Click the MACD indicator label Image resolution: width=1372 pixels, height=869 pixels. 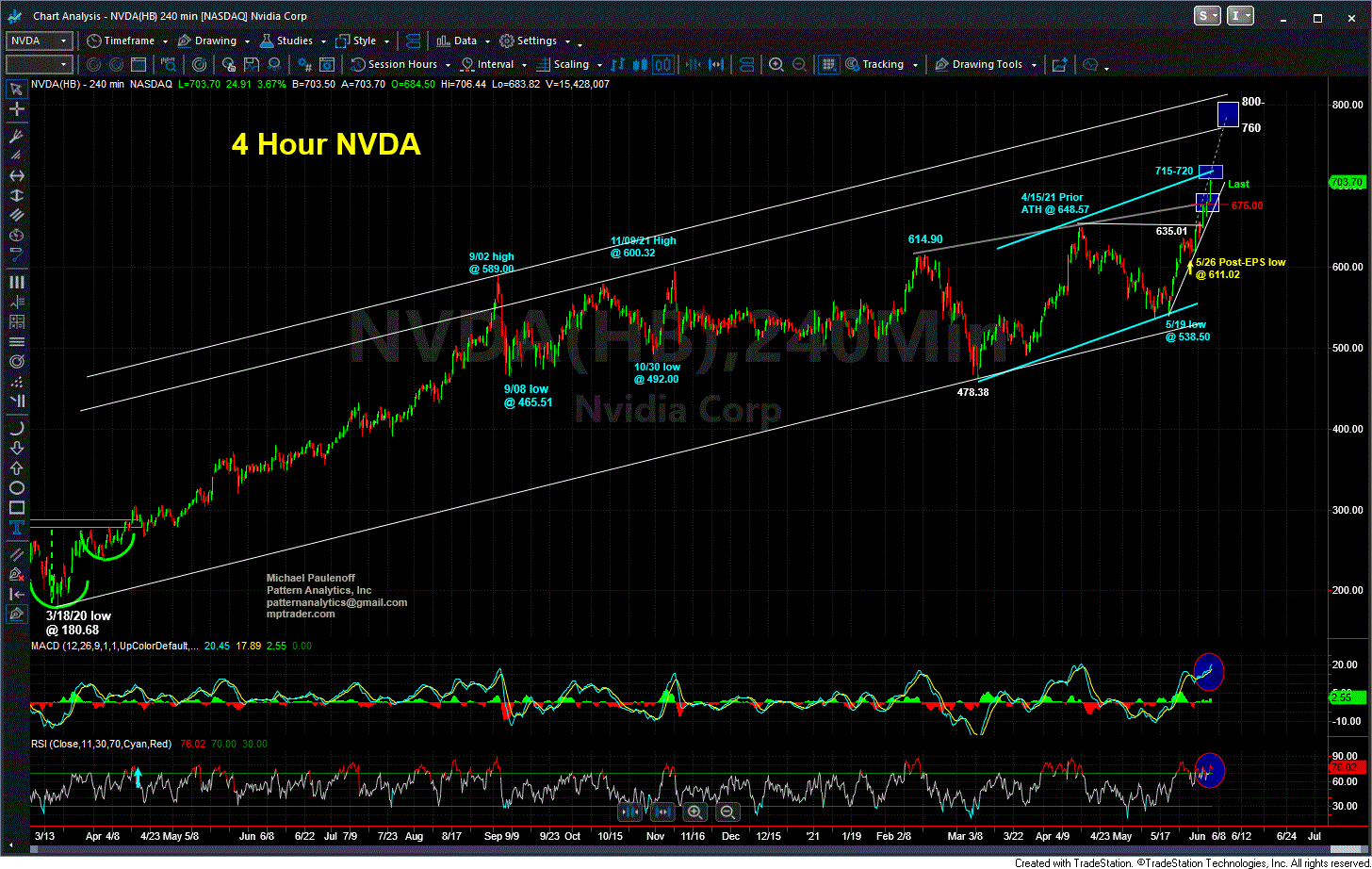(113, 646)
